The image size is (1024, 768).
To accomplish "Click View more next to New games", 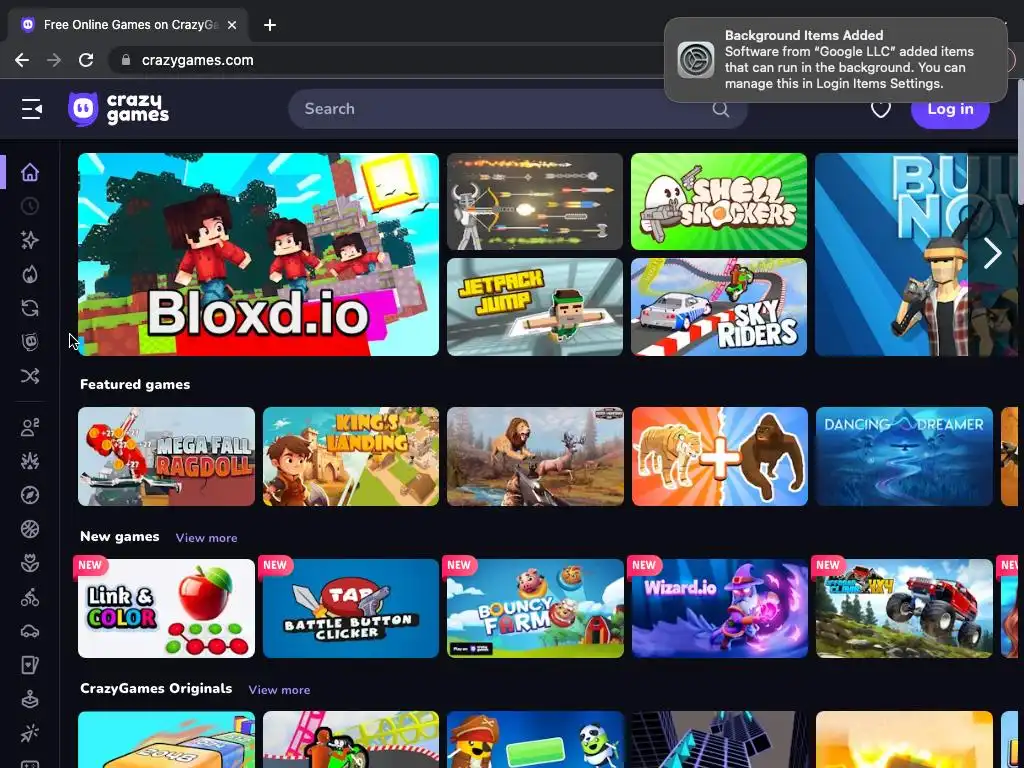I will tap(206, 538).
